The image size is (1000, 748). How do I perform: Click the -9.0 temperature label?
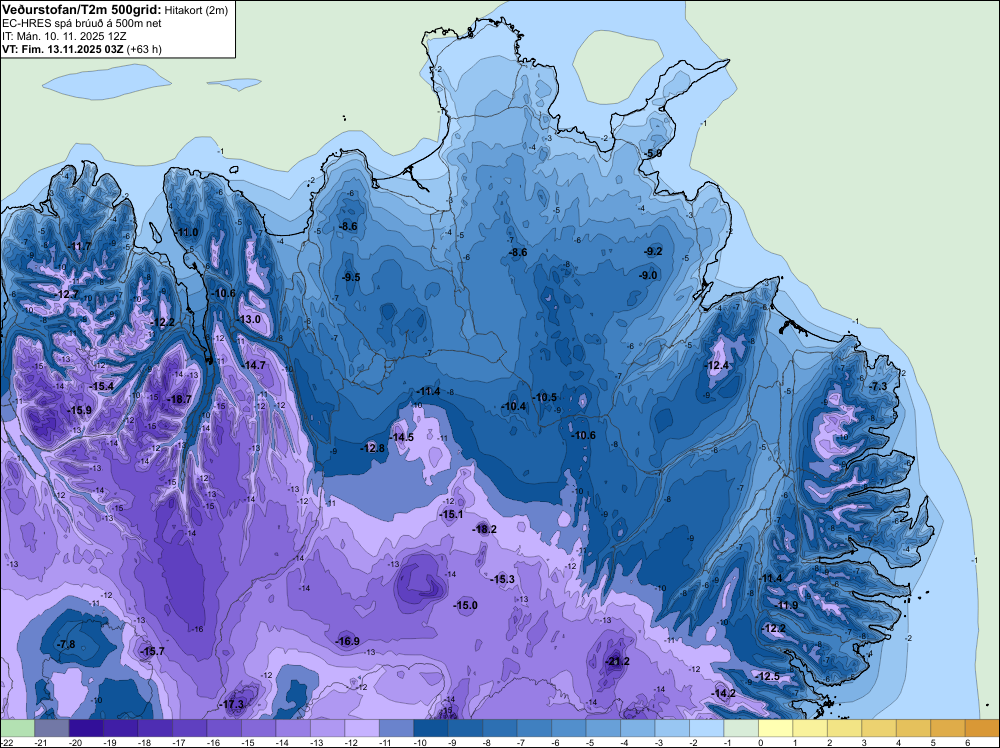coord(648,275)
